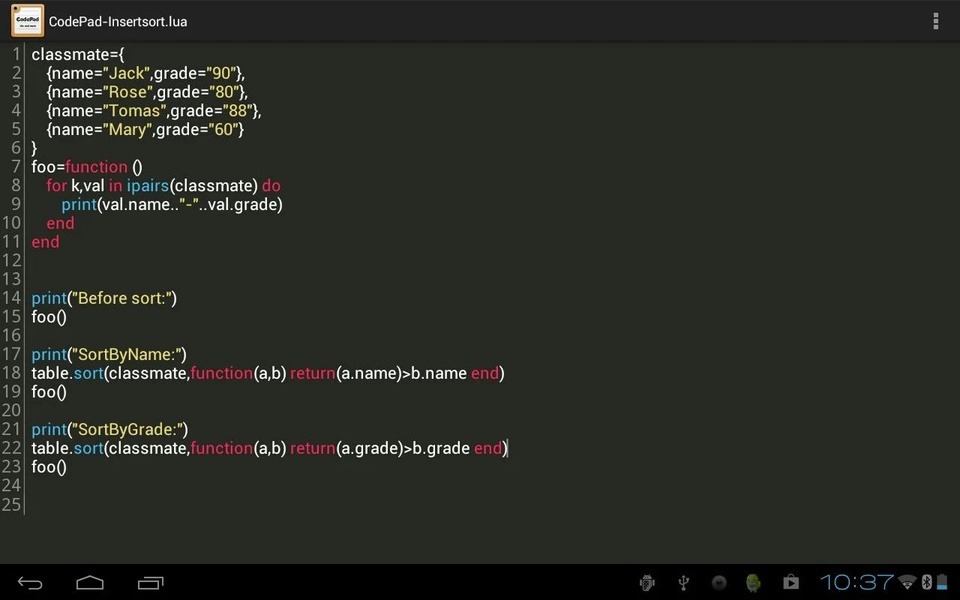The height and width of the screenshot is (600, 960).
Task: Tap "print" call on line 9
Action: point(79,204)
